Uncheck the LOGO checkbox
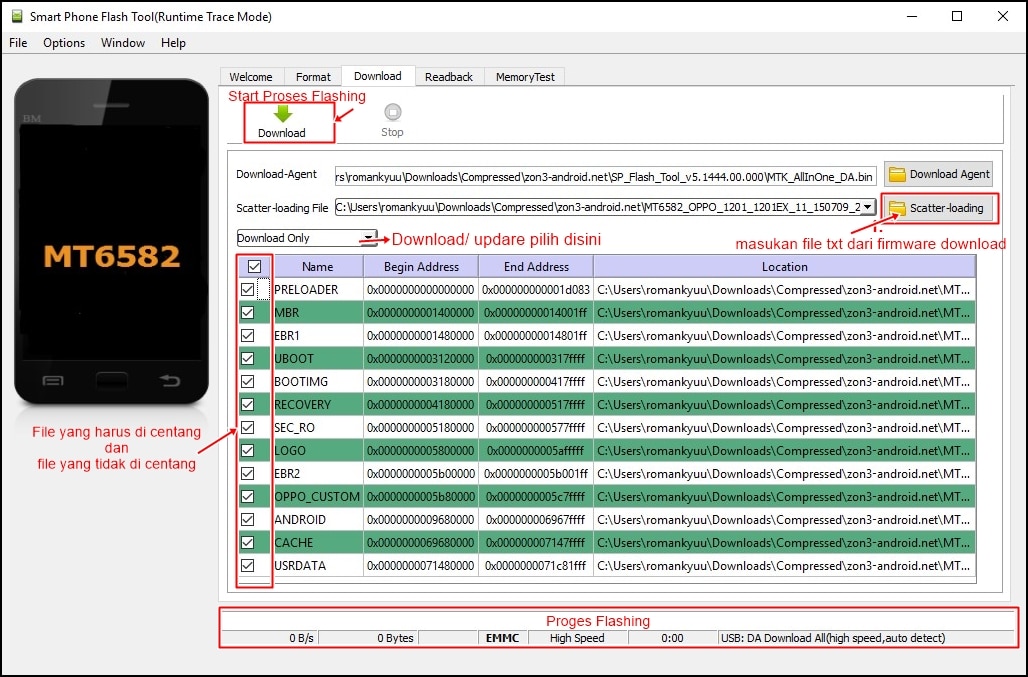1028x677 pixels. 248,450
